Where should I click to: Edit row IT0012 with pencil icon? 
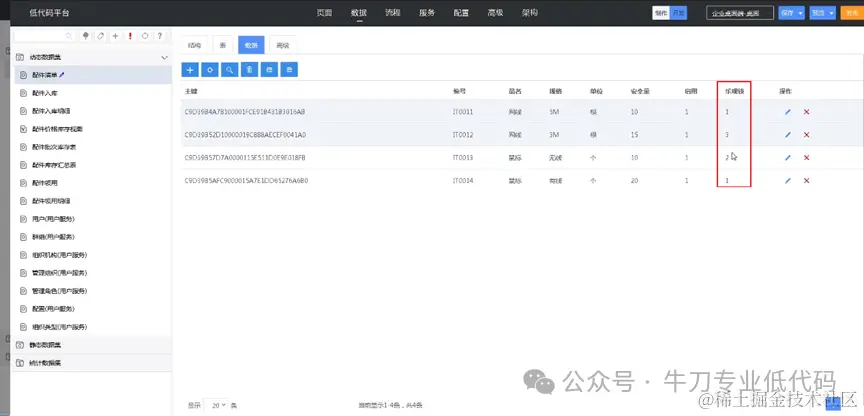[787, 134]
